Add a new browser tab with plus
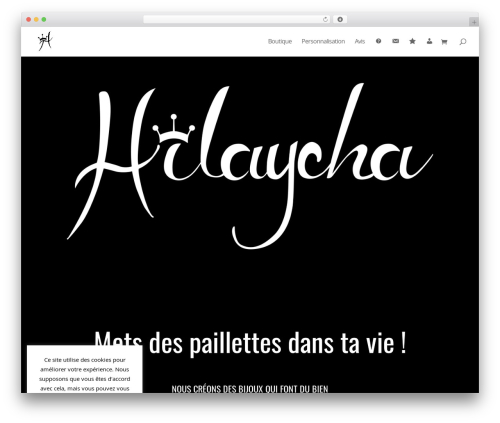The width and height of the screenshot is (500, 423). click(474, 22)
